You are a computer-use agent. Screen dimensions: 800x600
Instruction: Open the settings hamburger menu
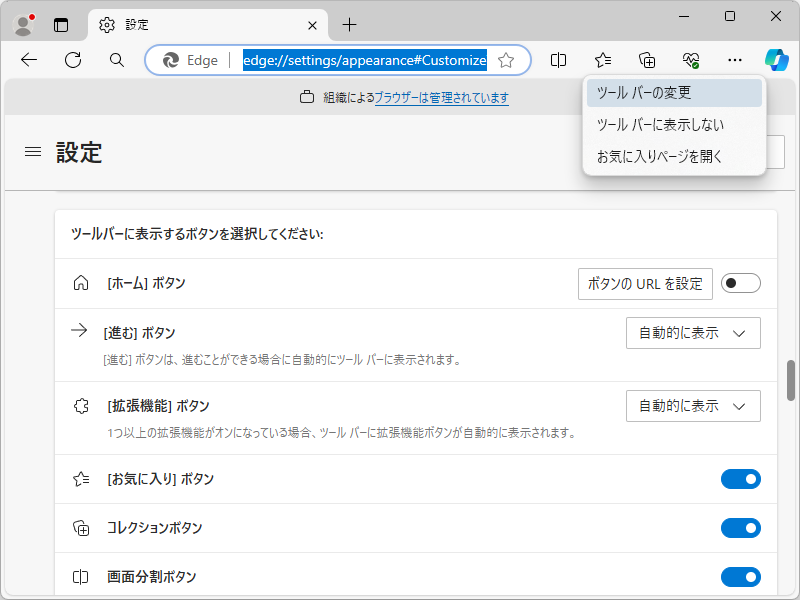(x=33, y=152)
